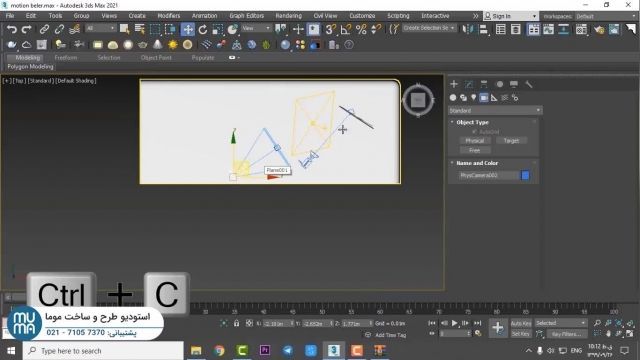Switch to the Object Paint ribbon tab
Viewport: 640px width, 360px height.
[156, 58]
